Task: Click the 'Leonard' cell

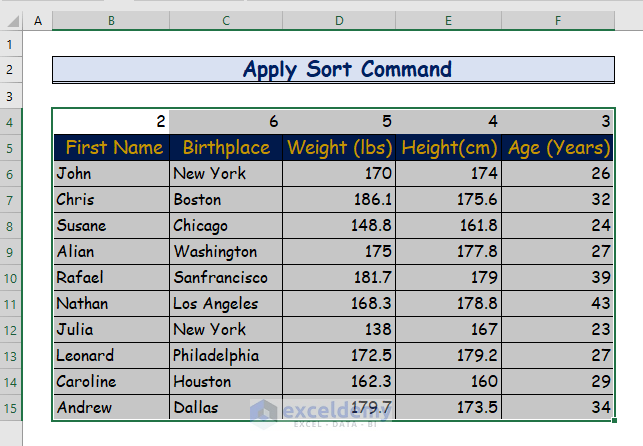Action: [x=111, y=356]
